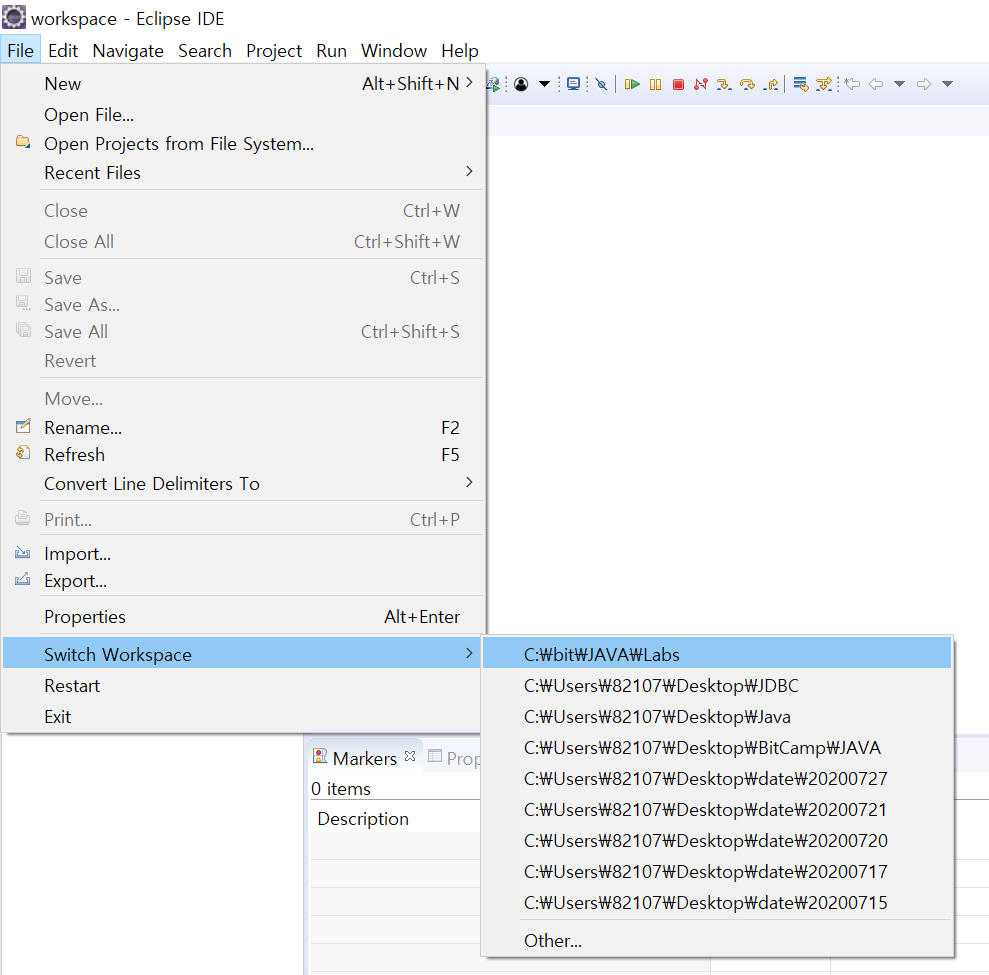Open the Navigate menu
Viewport: 989px width, 975px height.
128,50
